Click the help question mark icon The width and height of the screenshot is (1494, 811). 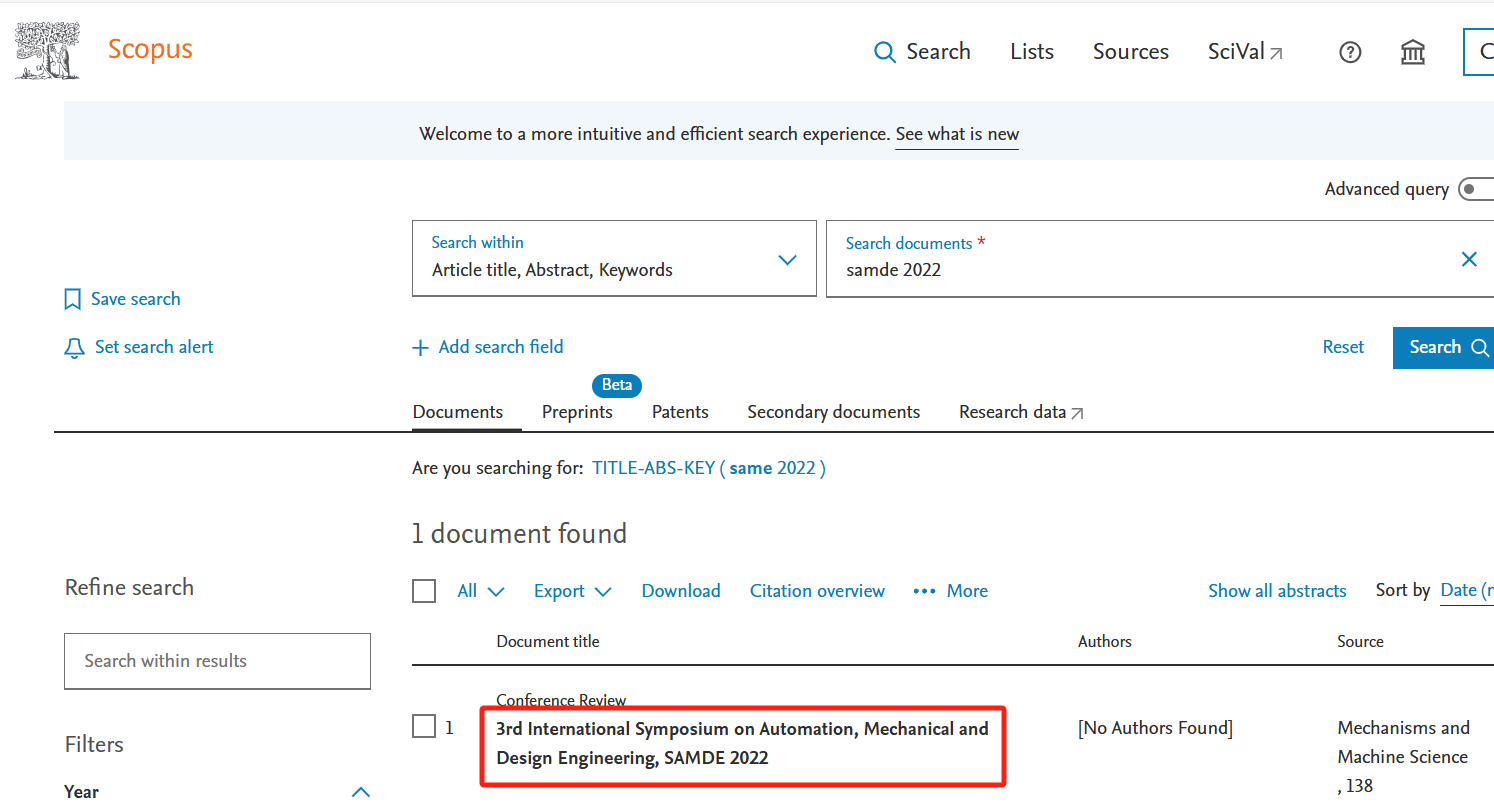pyautogui.click(x=1350, y=52)
